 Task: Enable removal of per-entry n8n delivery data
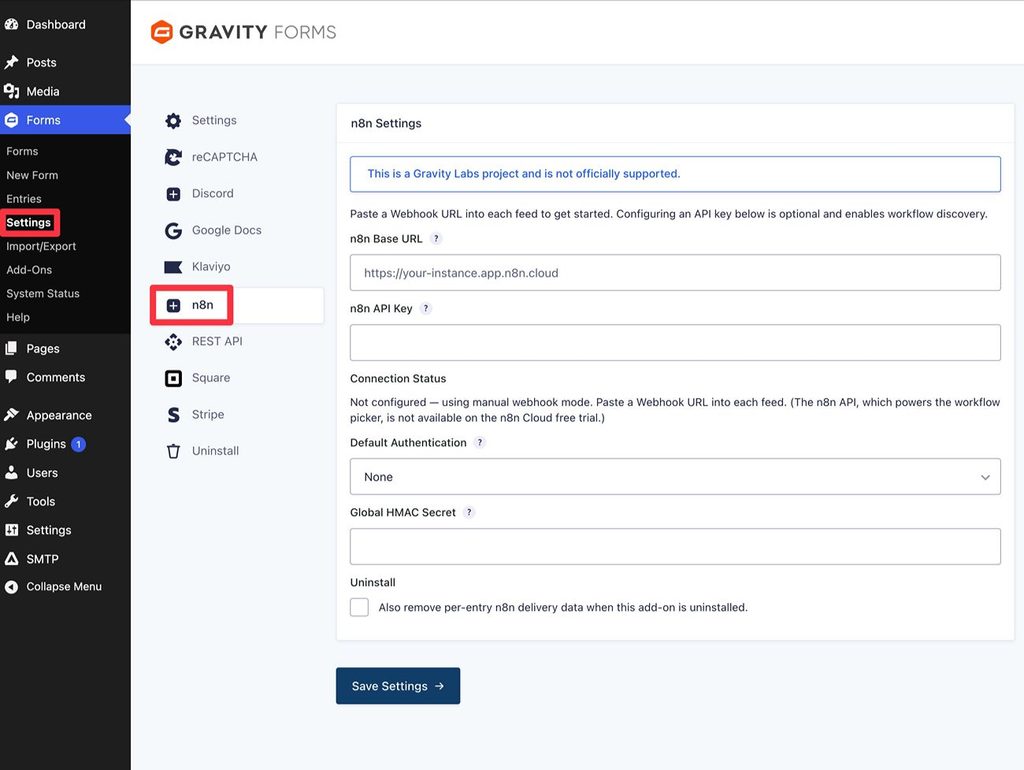pyautogui.click(x=359, y=607)
